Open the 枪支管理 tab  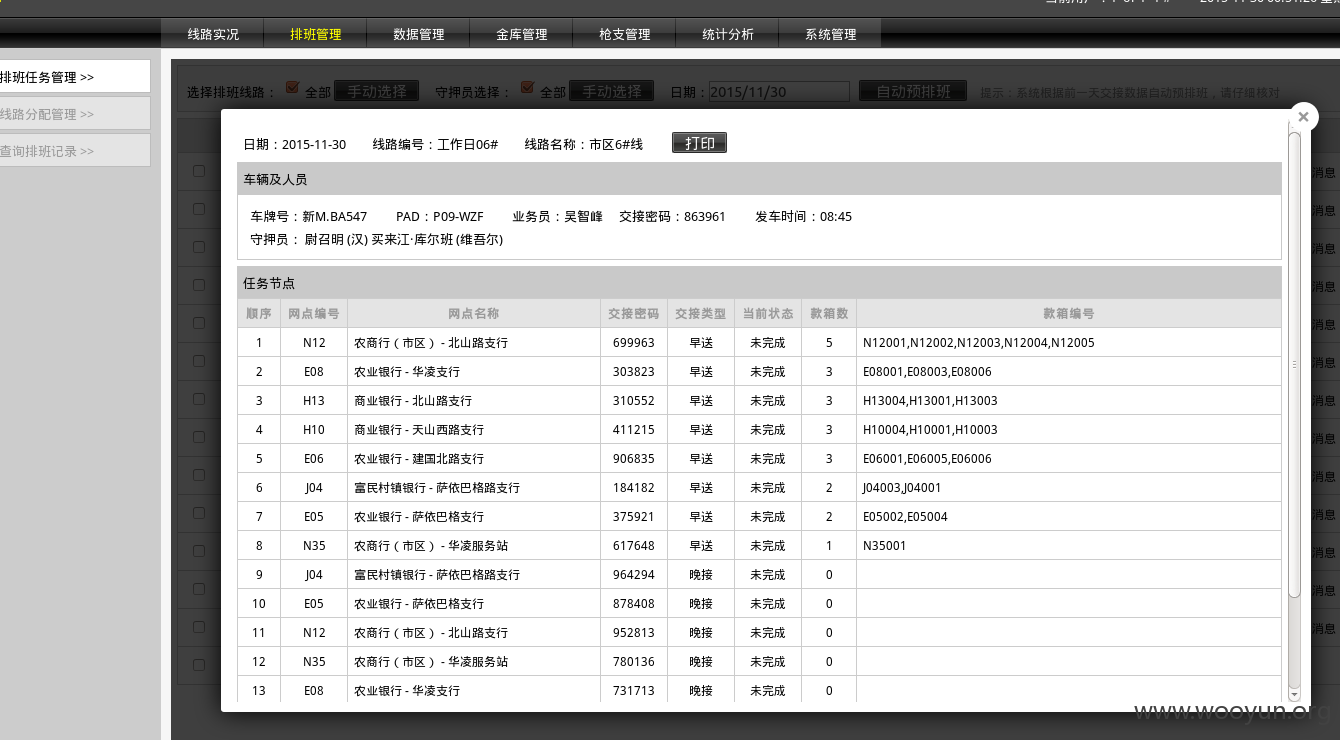click(625, 34)
